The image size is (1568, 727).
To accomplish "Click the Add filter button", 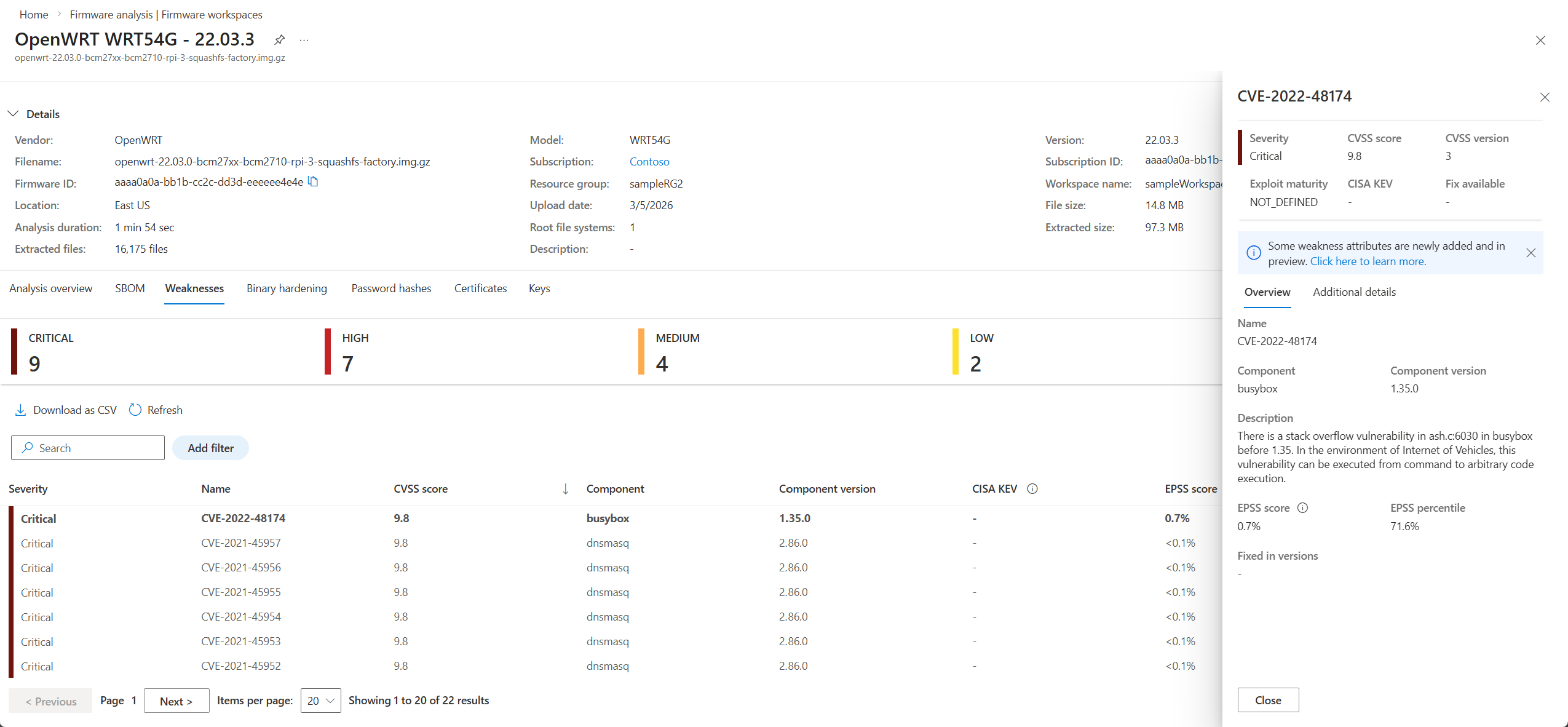I will click(x=210, y=448).
